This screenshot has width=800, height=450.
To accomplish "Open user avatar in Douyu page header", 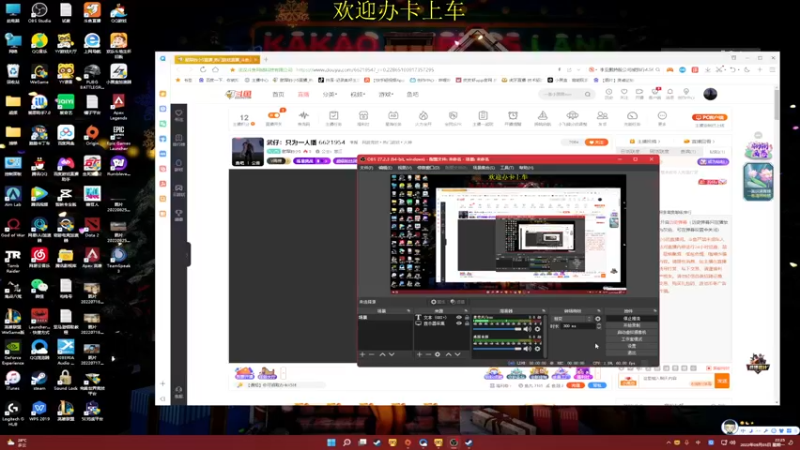I will (710, 94).
